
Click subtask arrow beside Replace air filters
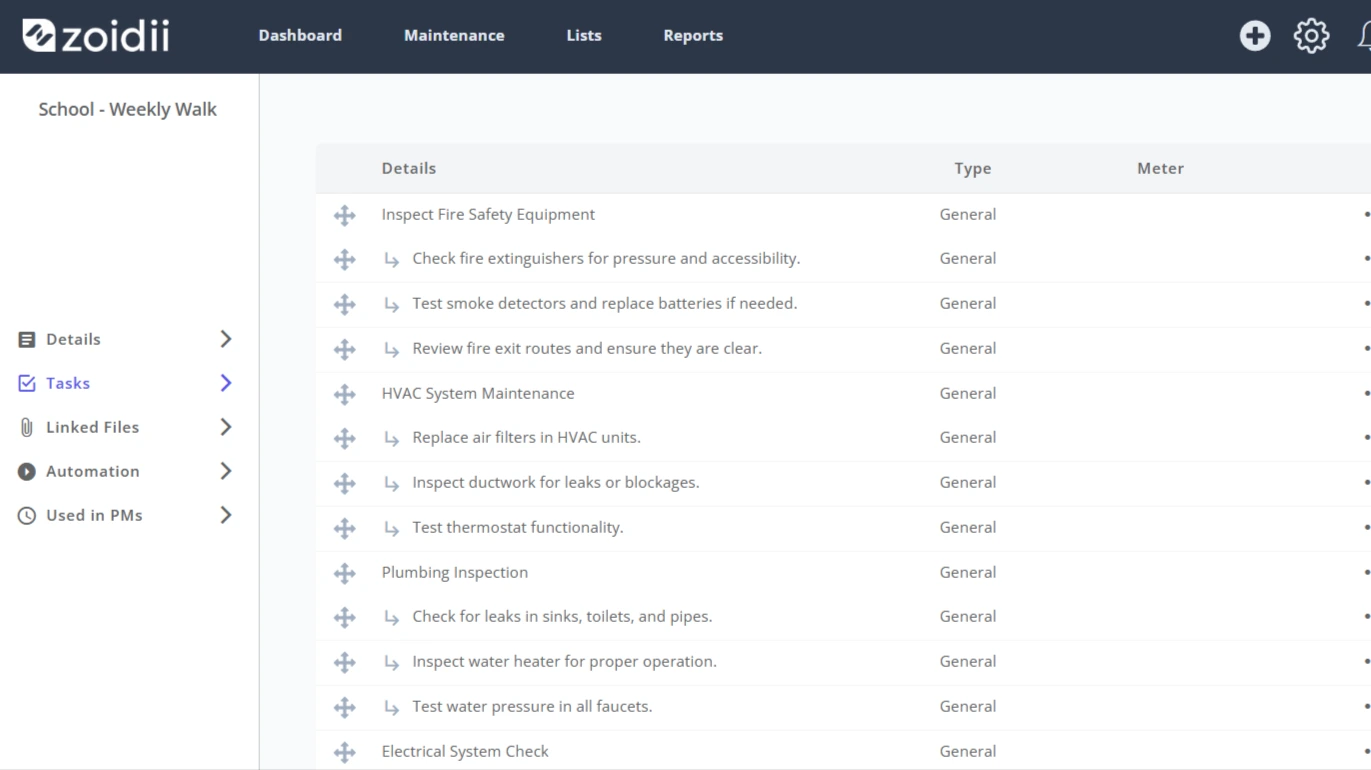[x=392, y=439]
